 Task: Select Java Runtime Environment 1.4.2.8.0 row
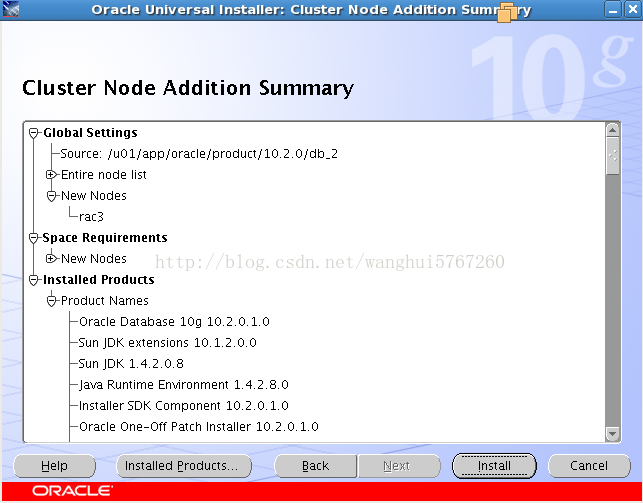point(183,385)
